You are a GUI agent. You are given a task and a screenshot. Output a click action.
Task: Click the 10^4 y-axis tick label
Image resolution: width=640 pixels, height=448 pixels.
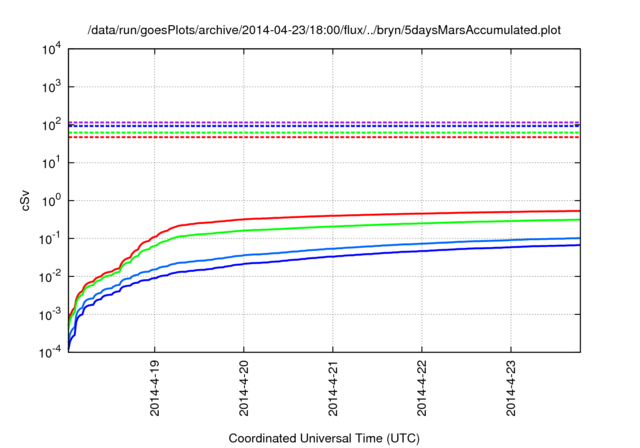pyautogui.click(x=51, y=49)
